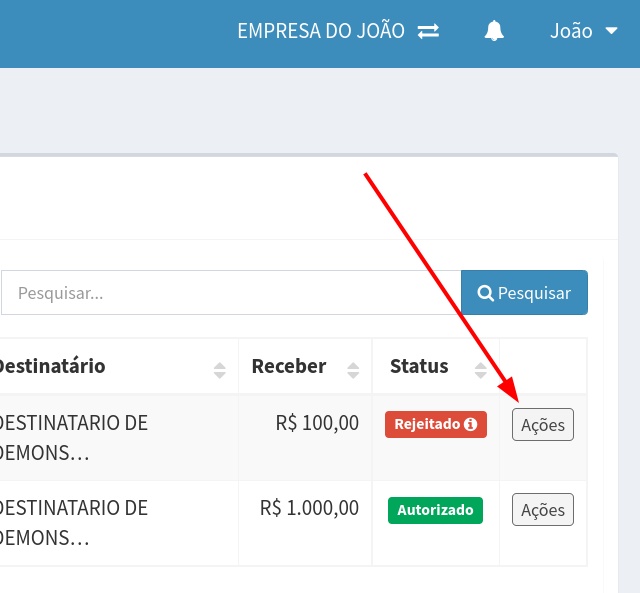Click the info icon on Rejeitado badge

tap(470, 424)
